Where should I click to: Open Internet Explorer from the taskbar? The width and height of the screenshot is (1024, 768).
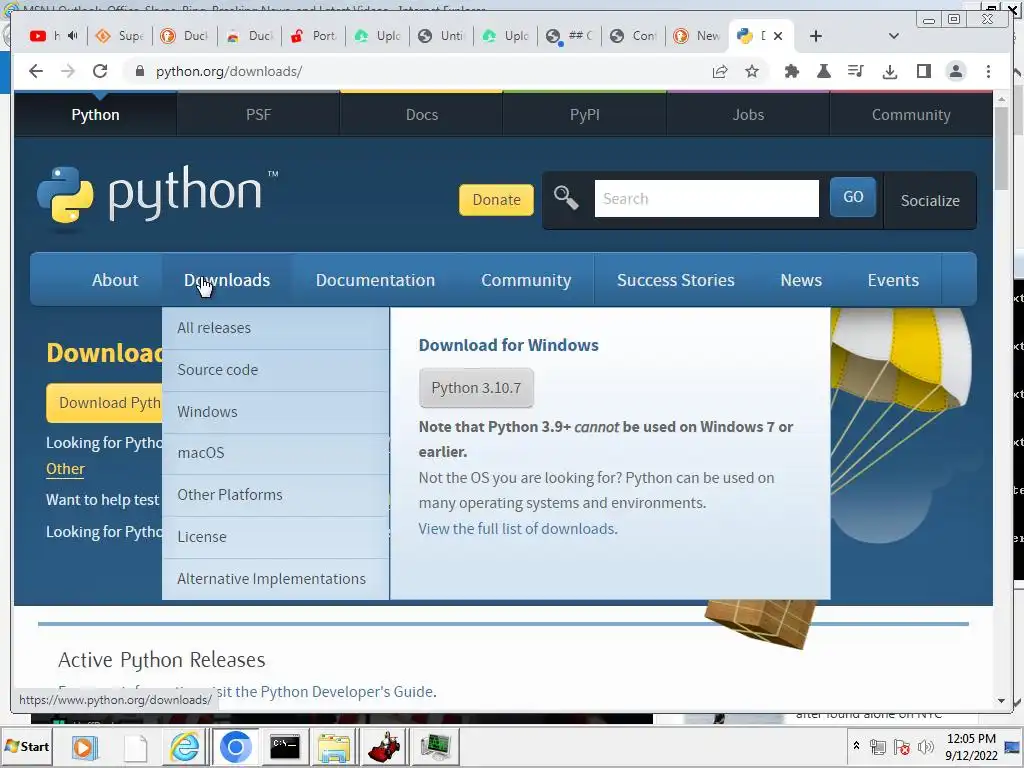click(x=185, y=746)
